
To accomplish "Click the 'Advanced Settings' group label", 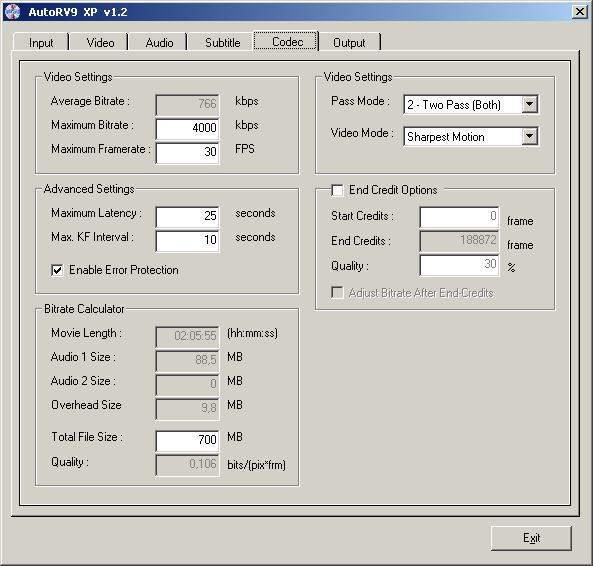I will point(89,189).
